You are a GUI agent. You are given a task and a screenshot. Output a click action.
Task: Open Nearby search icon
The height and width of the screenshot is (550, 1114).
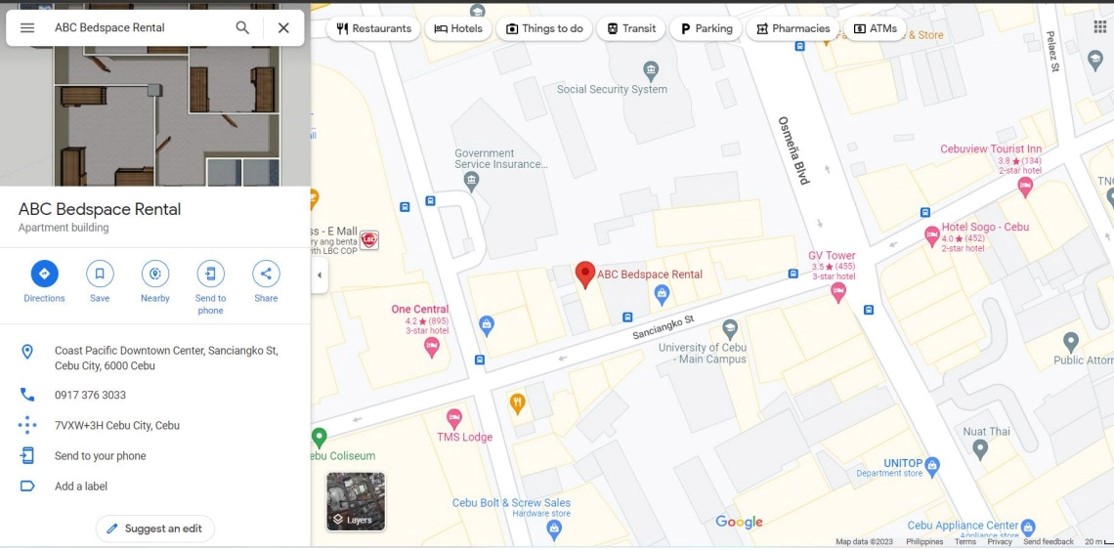click(x=155, y=274)
